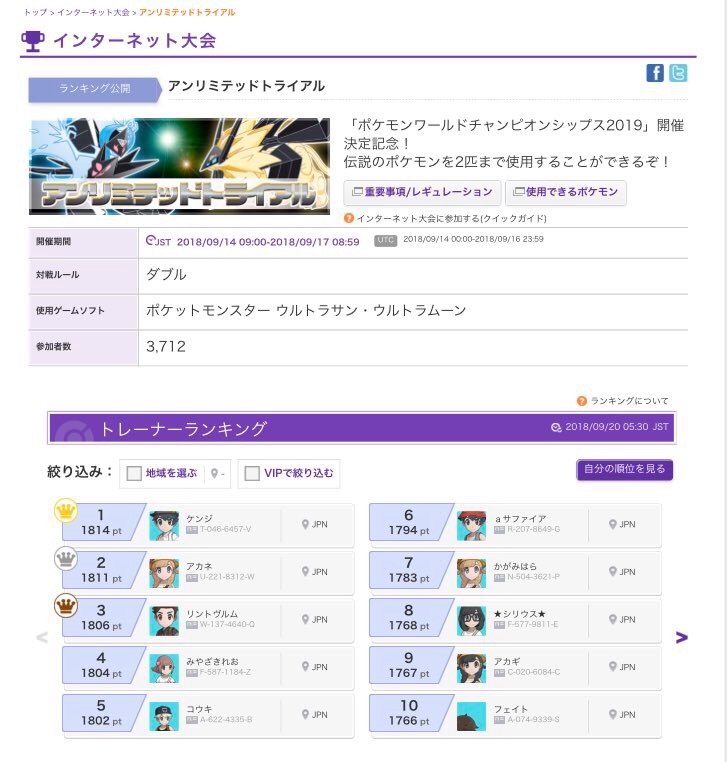The width and height of the screenshot is (727, 762).
Task: Click the 1794 pt score
Action: click(x=409, y=530)
